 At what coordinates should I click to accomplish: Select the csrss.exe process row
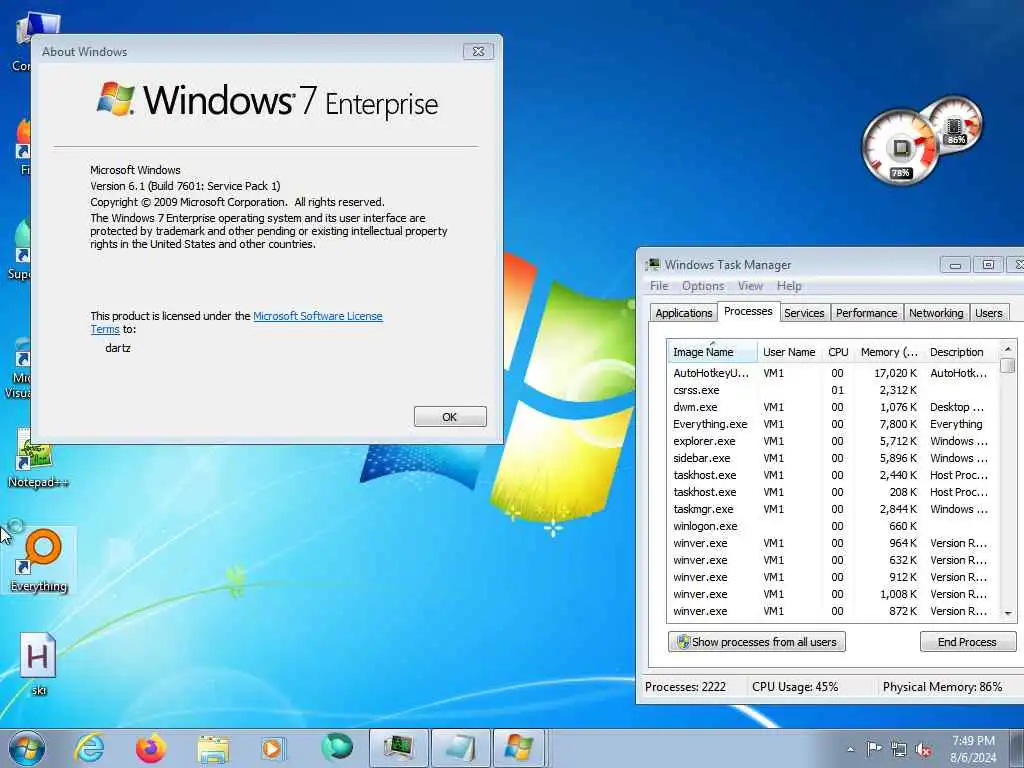point(833,390)
